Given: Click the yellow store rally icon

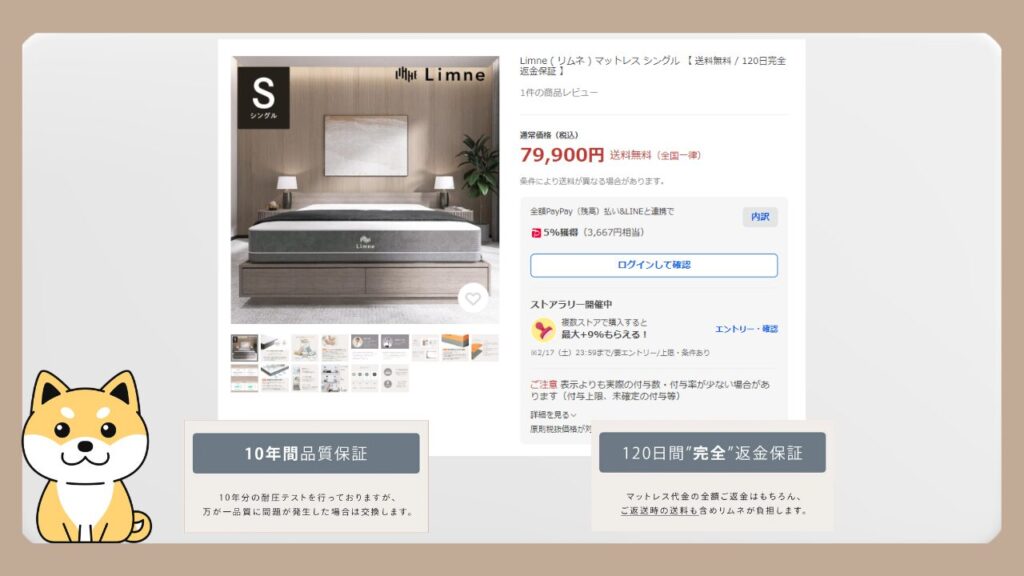Looking at the screenshot, I should tap(543, 330).
